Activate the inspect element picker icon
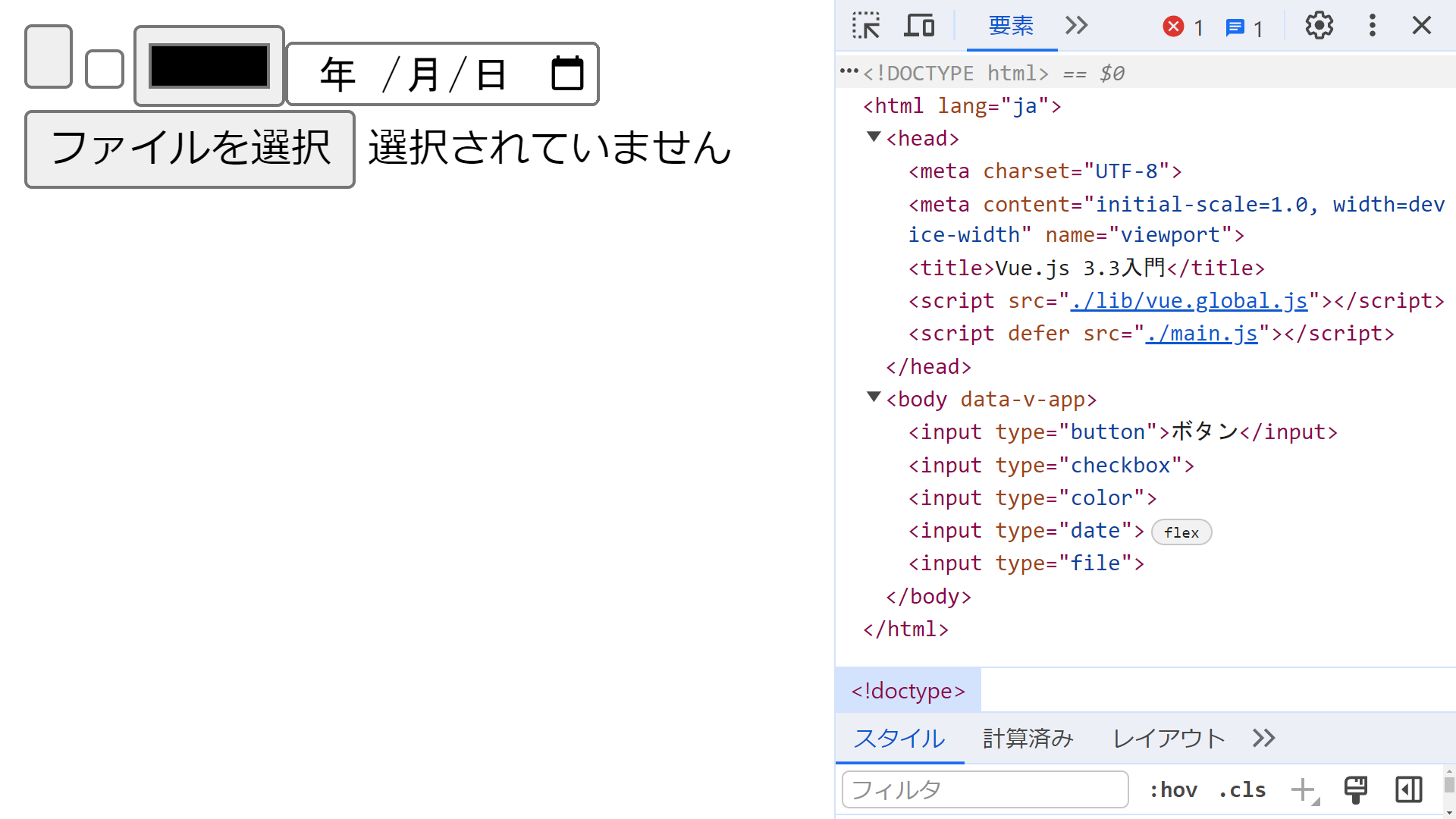 point(865,26)
